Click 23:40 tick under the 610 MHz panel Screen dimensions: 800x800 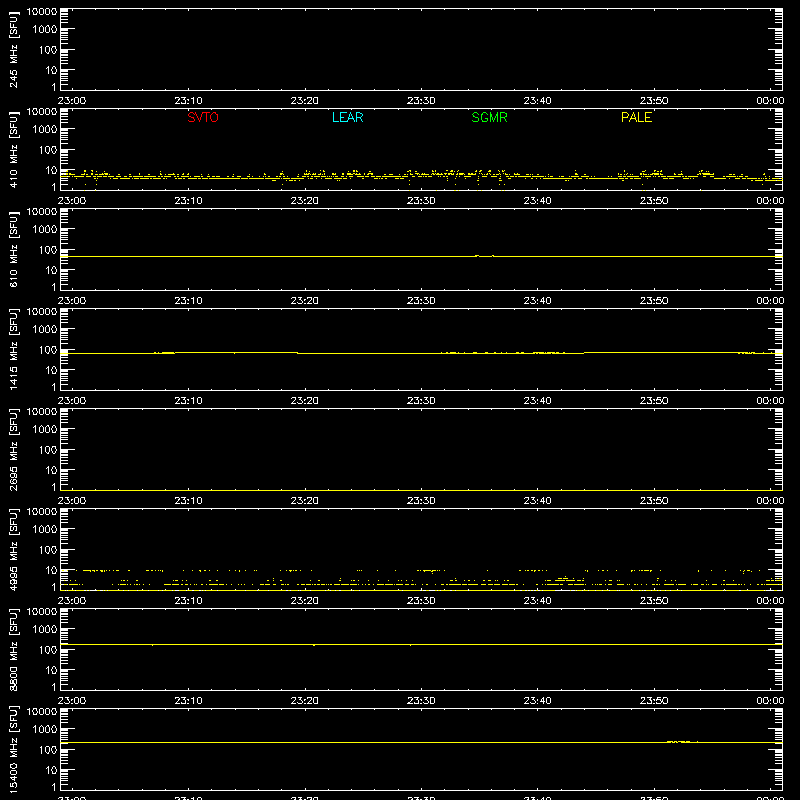[x=537, y=301]
